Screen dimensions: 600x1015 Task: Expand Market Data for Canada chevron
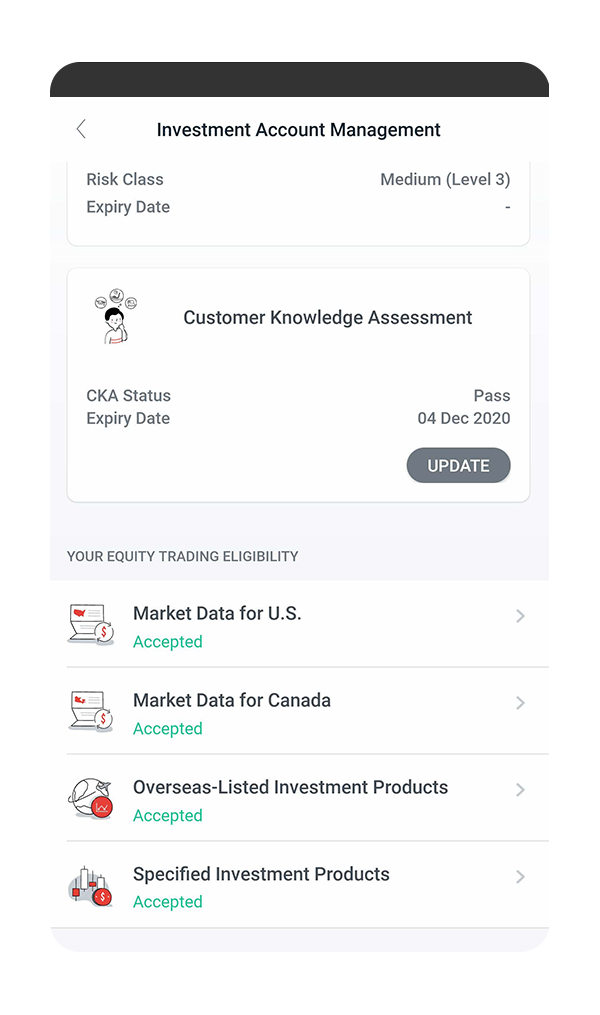coord(520,702)
